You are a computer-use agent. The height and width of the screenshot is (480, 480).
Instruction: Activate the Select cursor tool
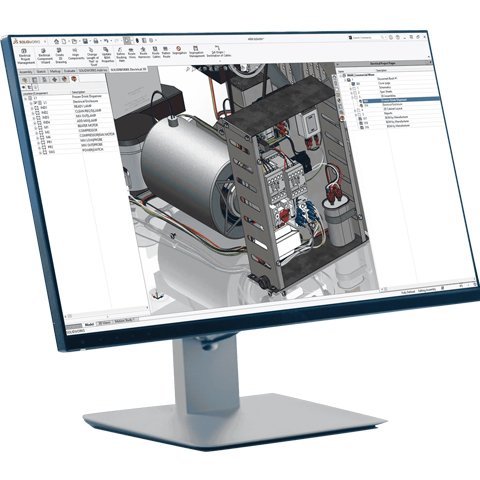[x=127, y=41]
